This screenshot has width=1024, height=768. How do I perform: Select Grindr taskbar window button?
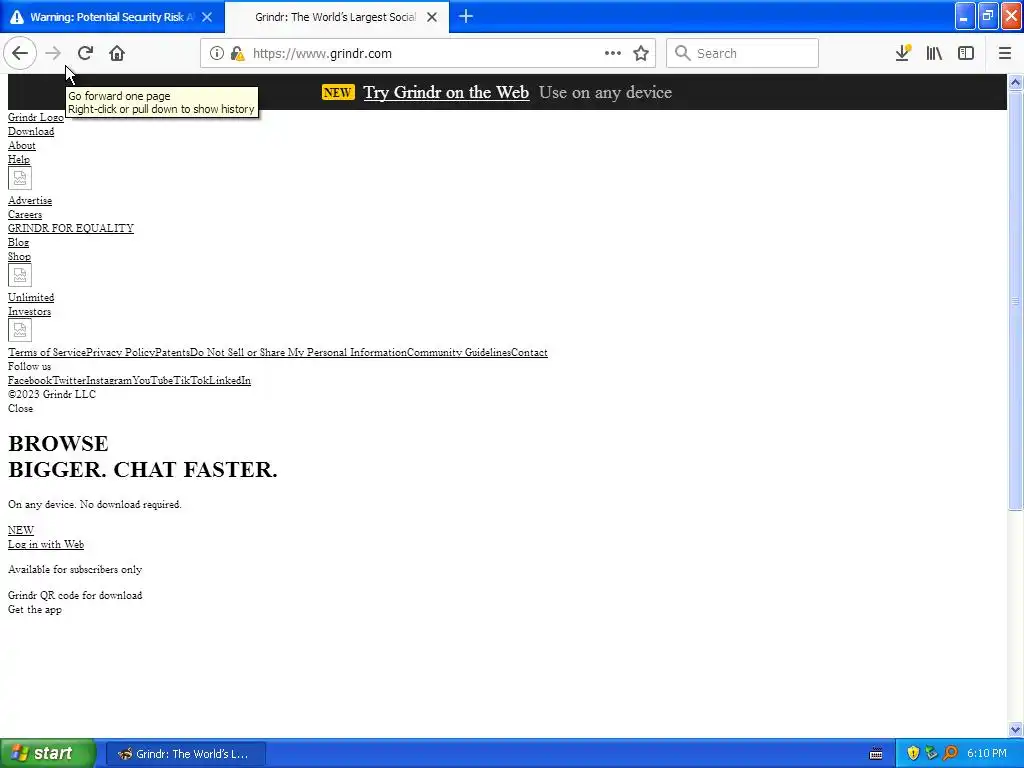[185, 754]
